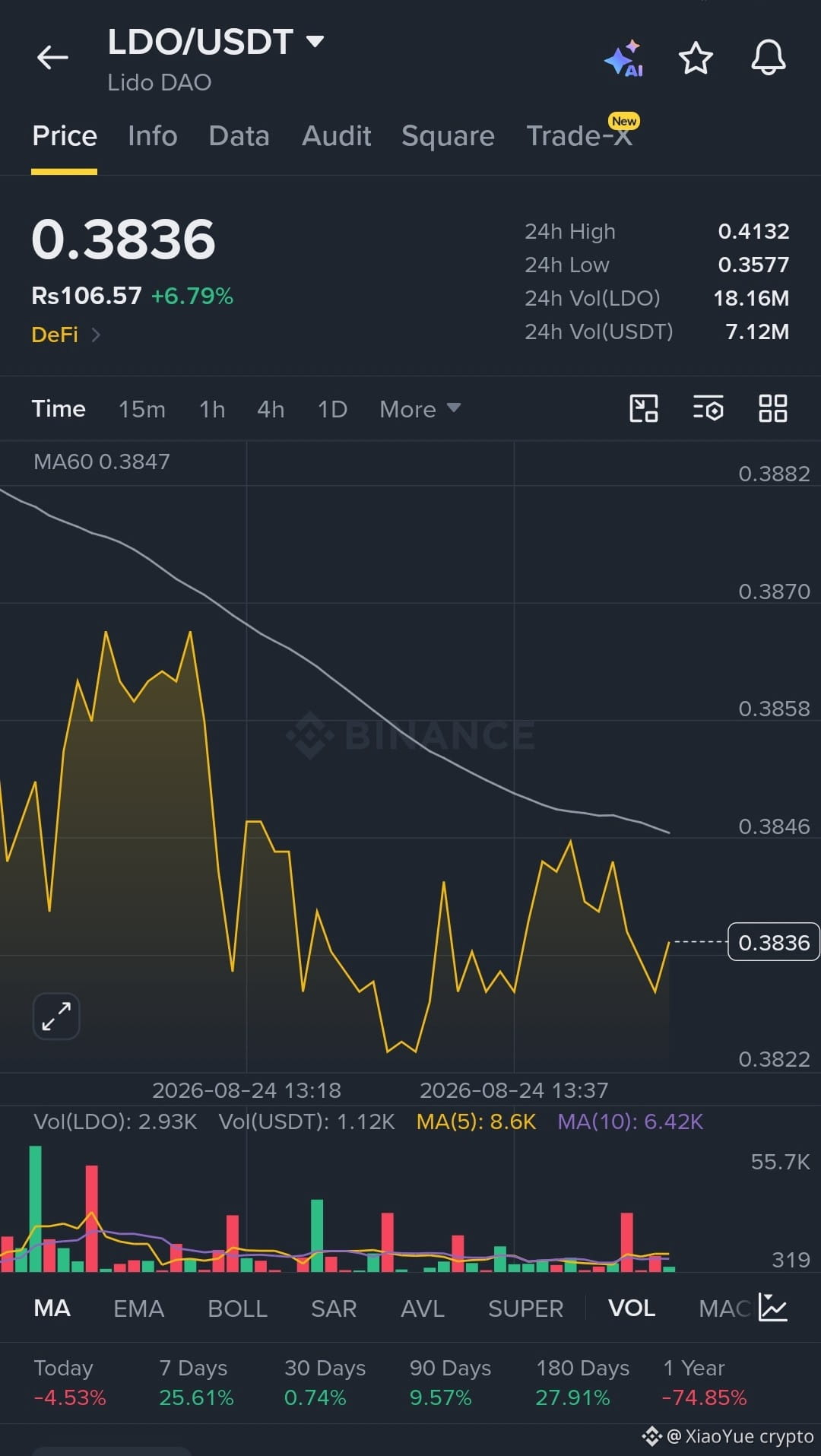Toggle the SUPER indicator
This screenshot has width=821, height=1456.
pos(525,1308)
